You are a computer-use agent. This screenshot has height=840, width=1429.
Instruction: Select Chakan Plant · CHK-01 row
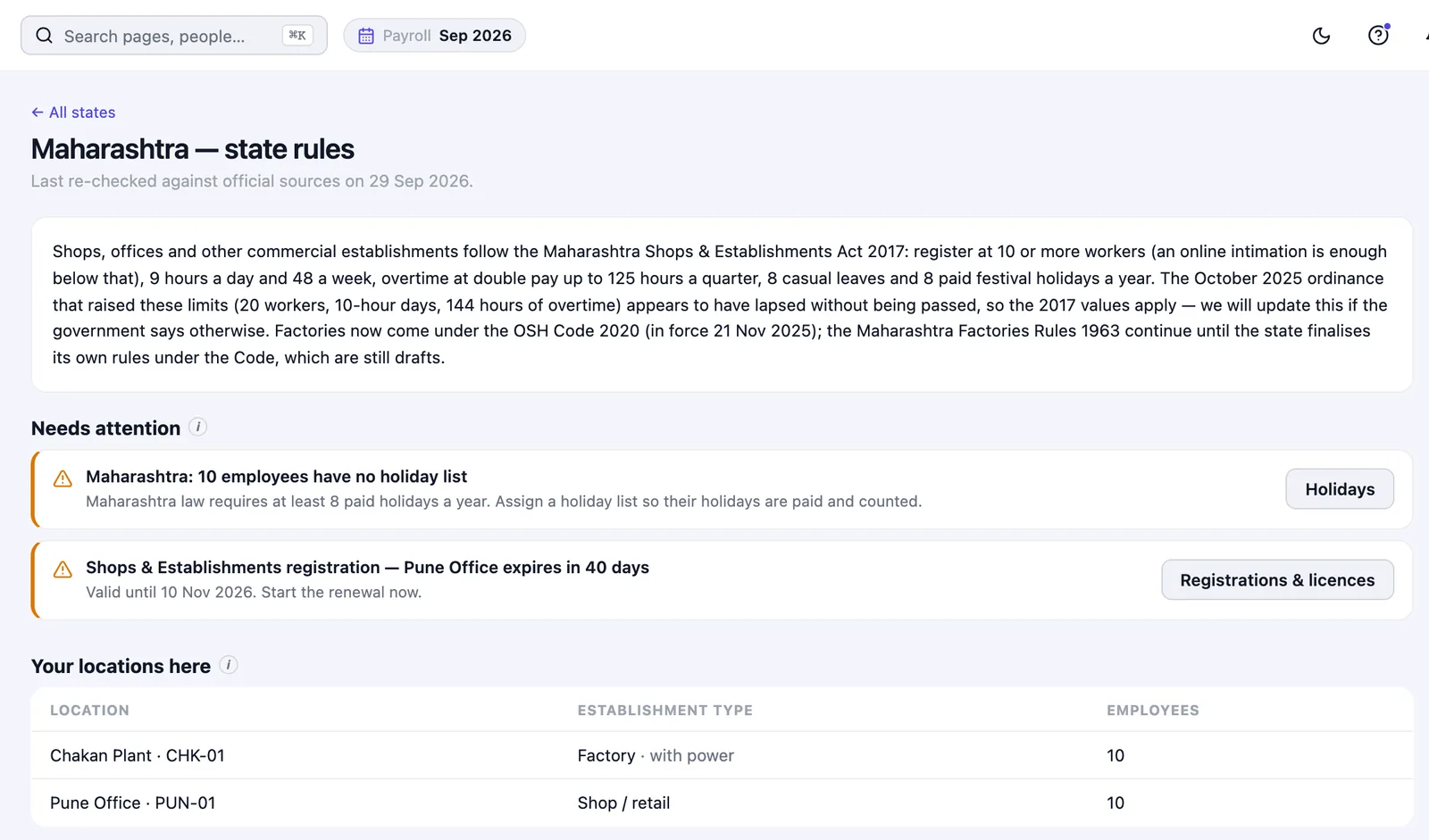[722, 755]
